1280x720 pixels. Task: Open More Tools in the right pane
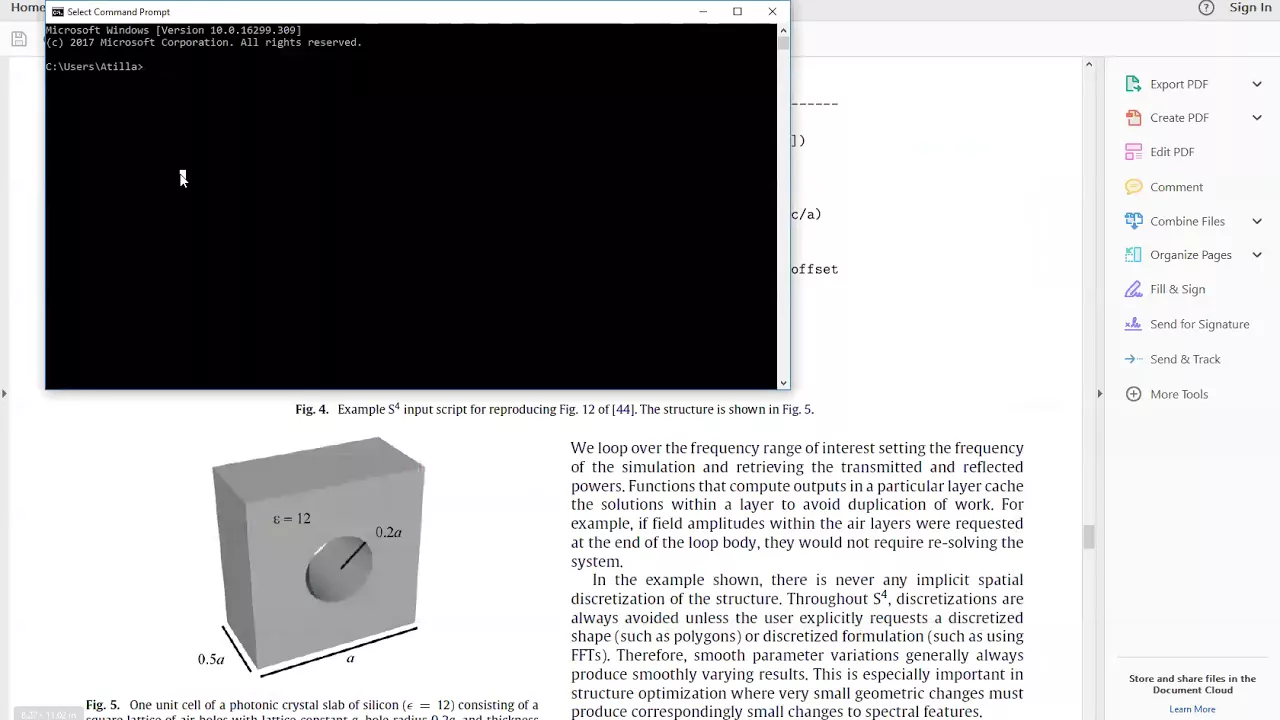pos(1179,394)
